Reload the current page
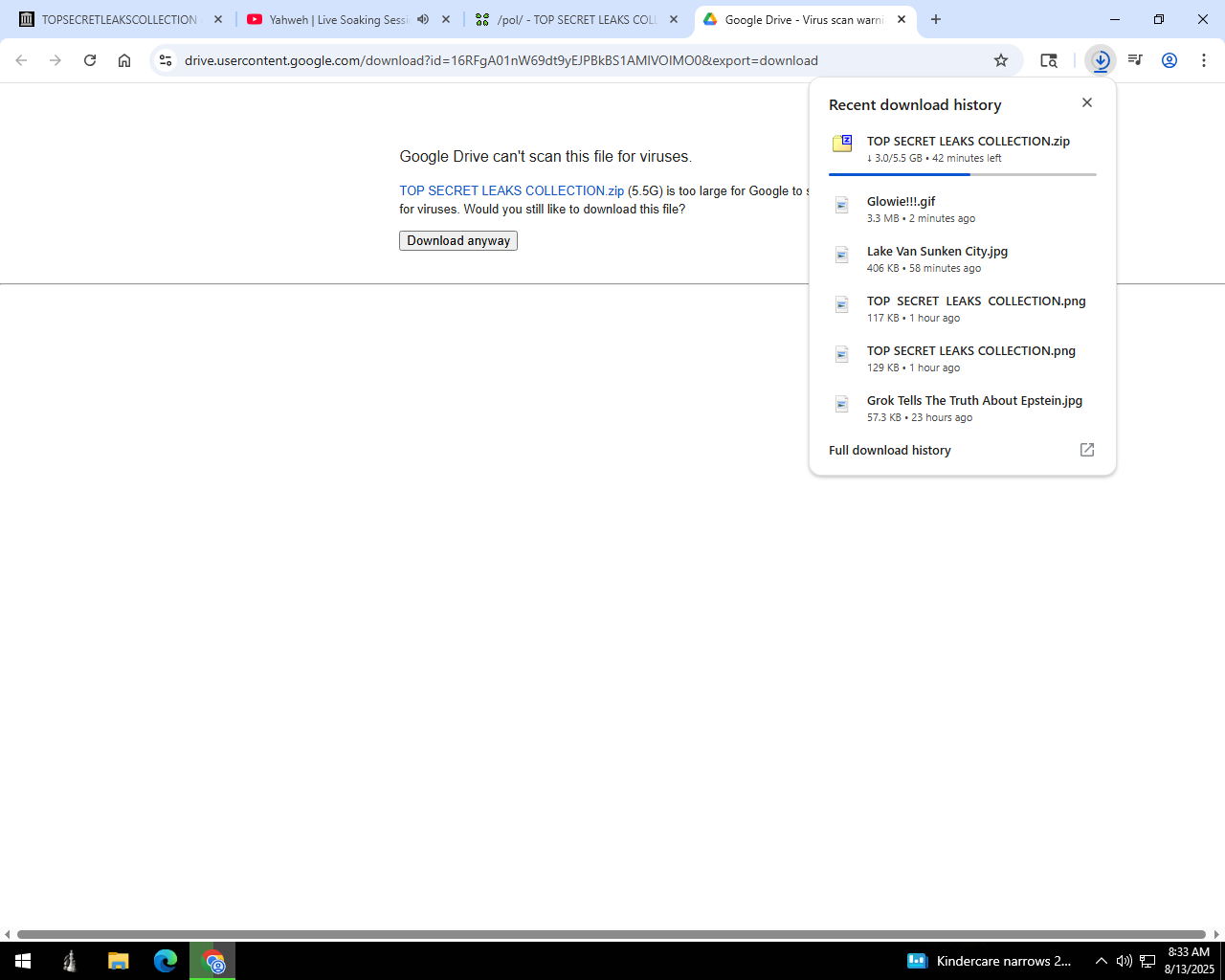 coord(90,60)
